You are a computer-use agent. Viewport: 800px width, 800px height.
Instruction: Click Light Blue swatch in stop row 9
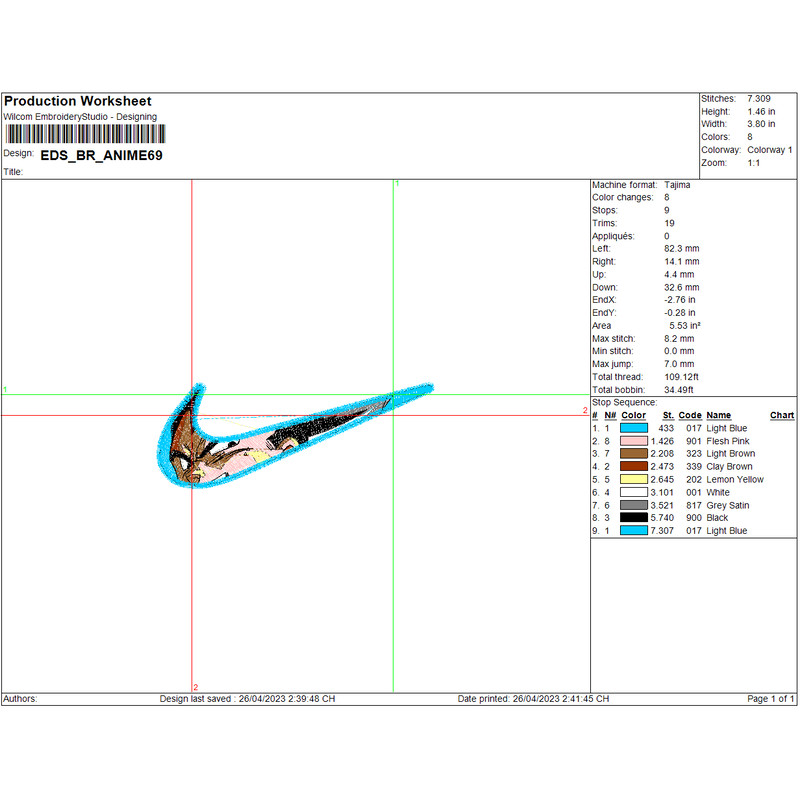click(x=634, y=532)
